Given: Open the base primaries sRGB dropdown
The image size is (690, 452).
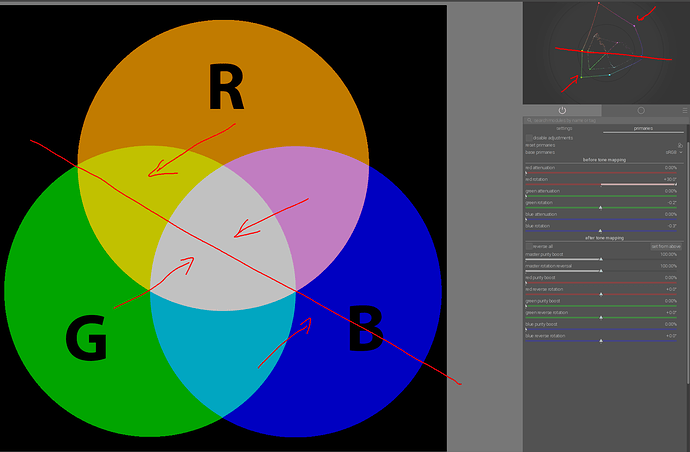Looking at the screenshot, I should tap(674, 152).
